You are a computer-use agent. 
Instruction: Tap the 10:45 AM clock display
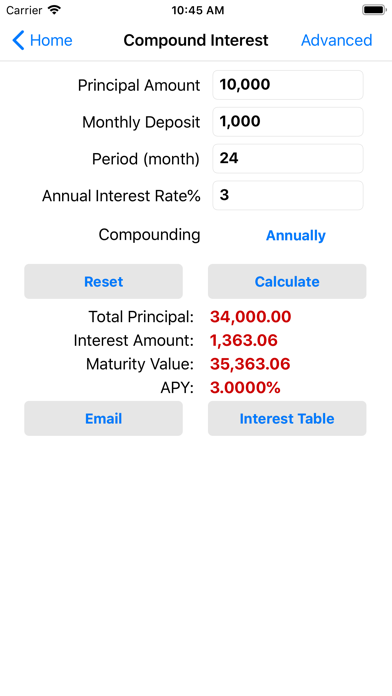tap(198, 10)
